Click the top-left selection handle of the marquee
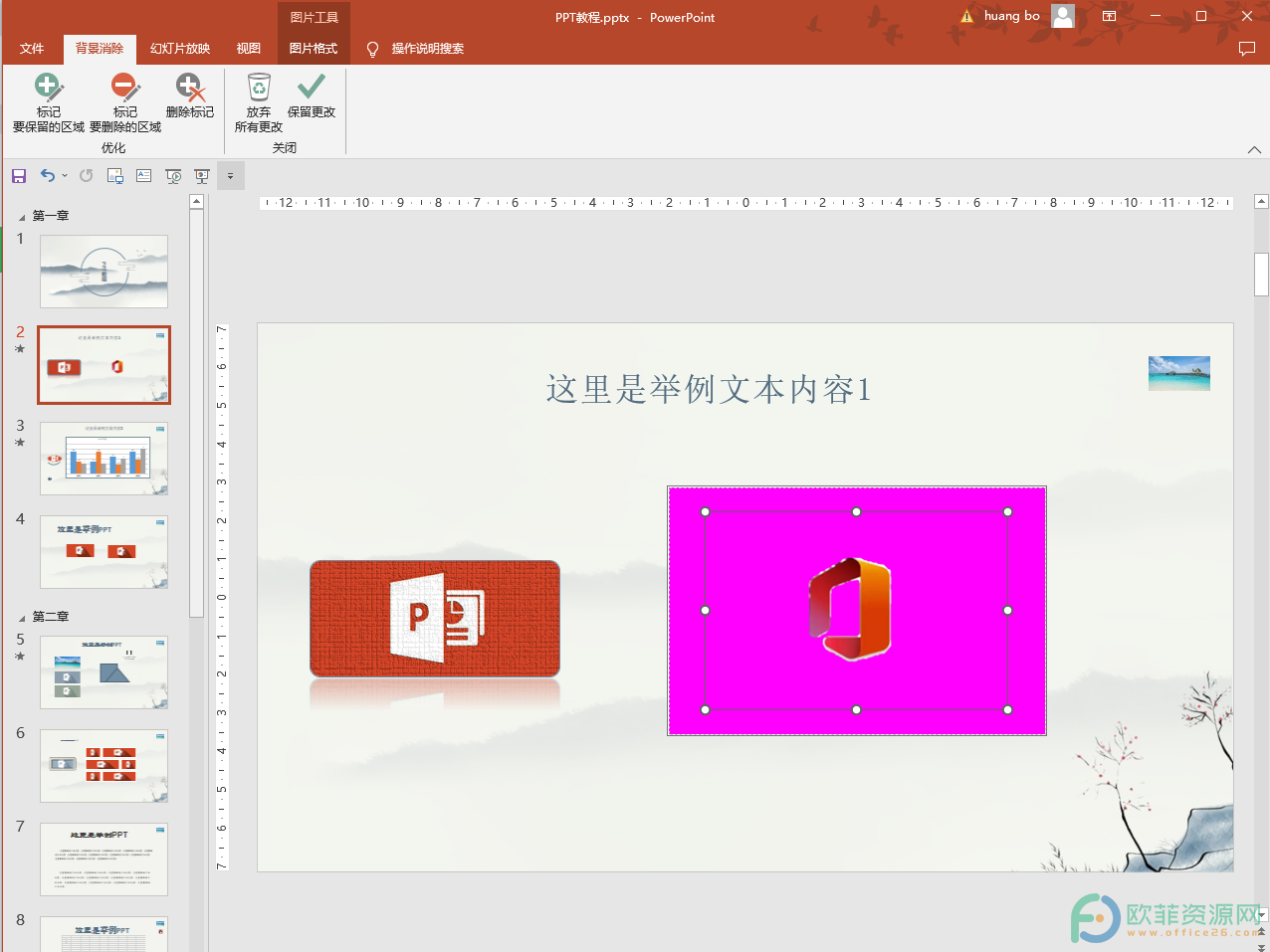The width and height of the screenshot is (1270, 952). pyautogui.click(x=706, y=512)
